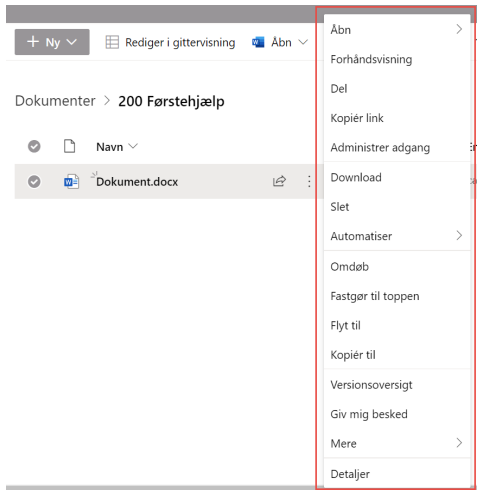Expand the Mere submenu arrow

(x=459, y=443)
